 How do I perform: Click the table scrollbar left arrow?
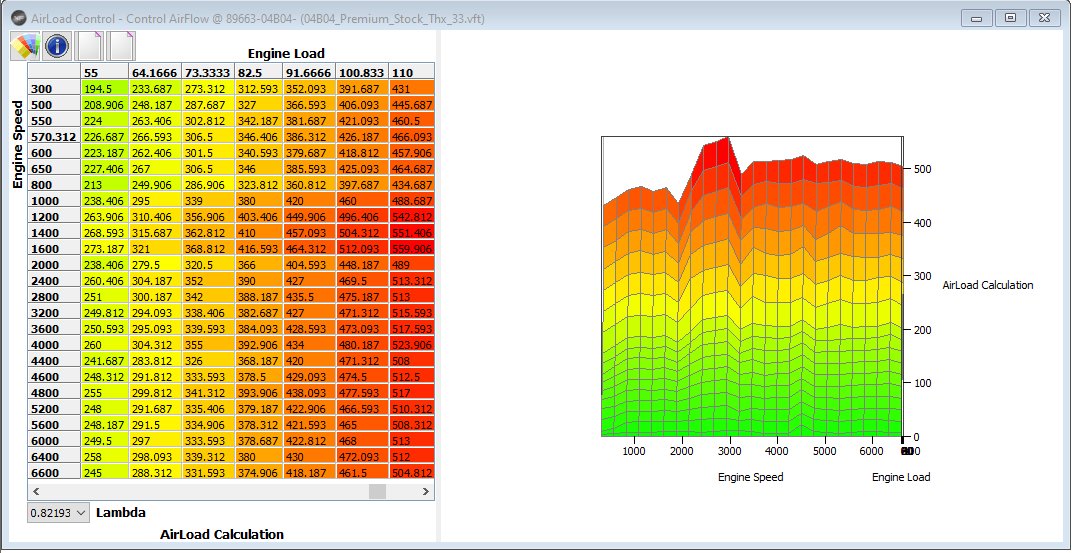pos(36,491)
